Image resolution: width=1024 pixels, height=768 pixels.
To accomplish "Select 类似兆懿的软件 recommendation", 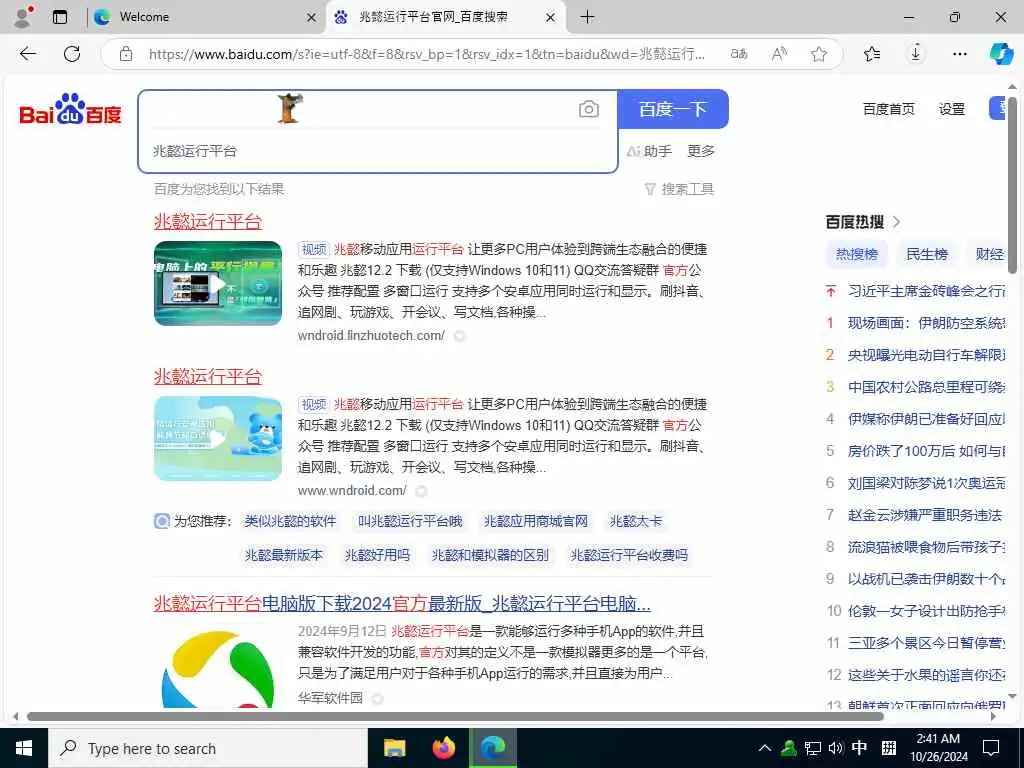I will [290, 521].
